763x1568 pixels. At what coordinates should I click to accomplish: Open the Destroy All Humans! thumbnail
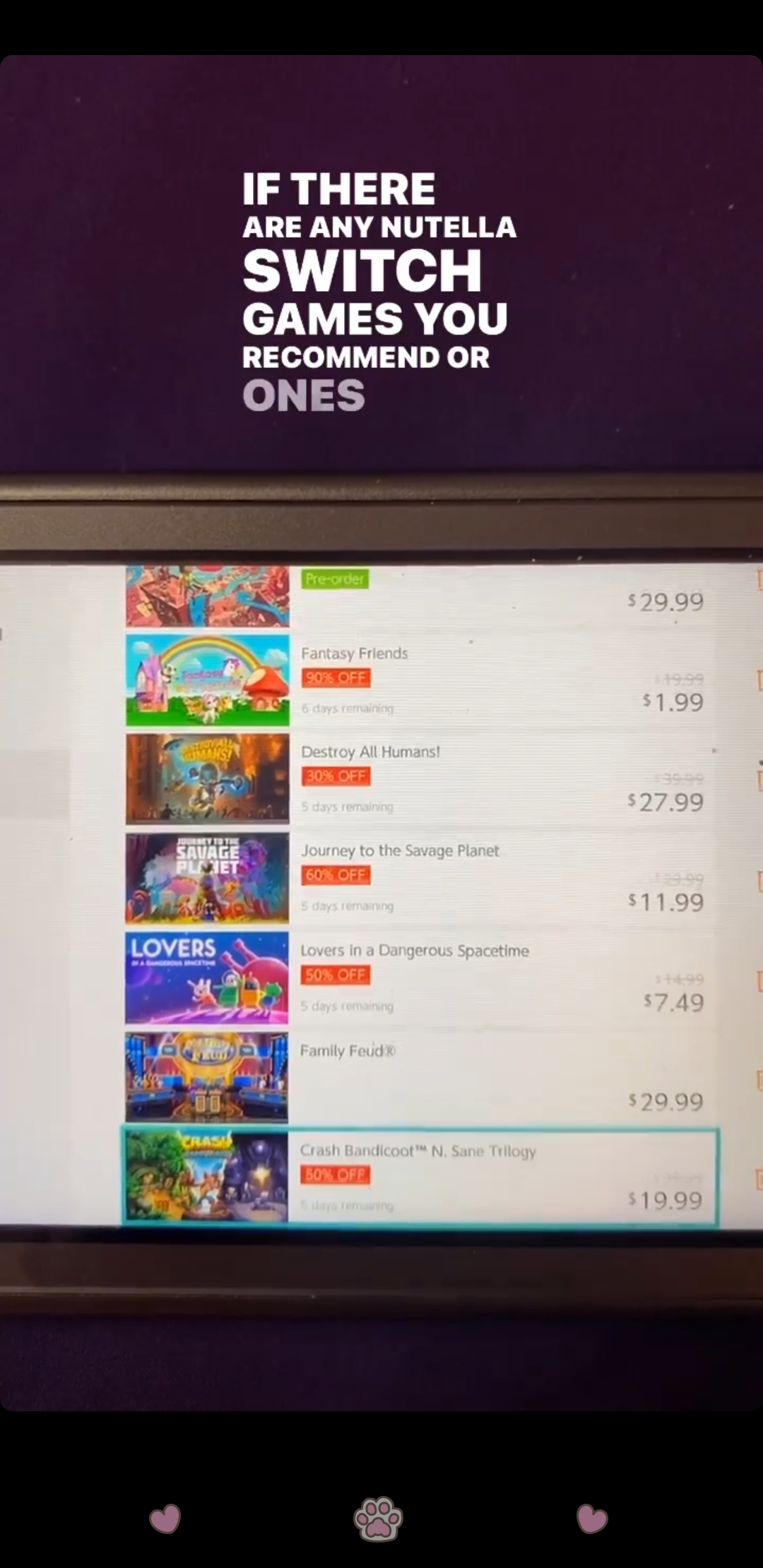(208, 779)
